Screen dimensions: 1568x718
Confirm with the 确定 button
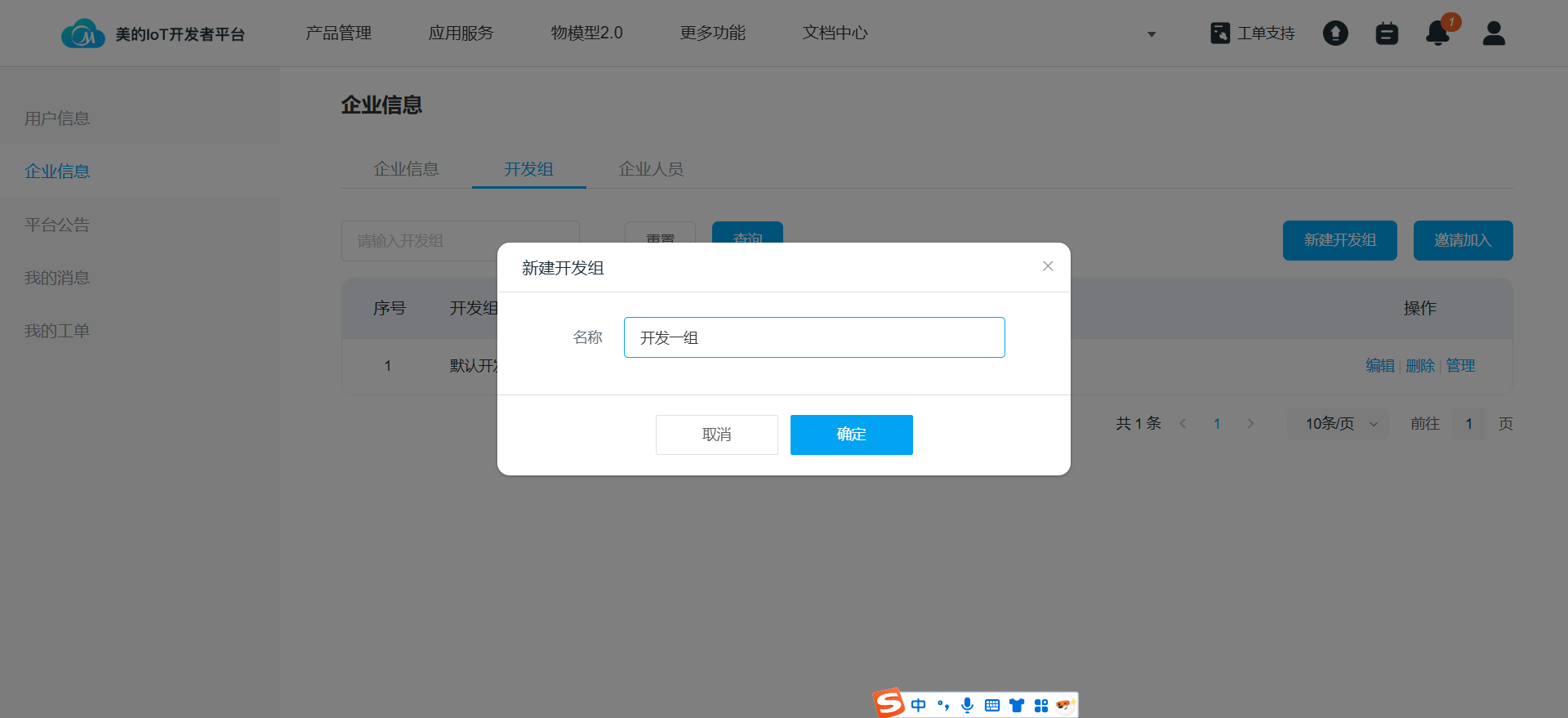click(851, 435)
